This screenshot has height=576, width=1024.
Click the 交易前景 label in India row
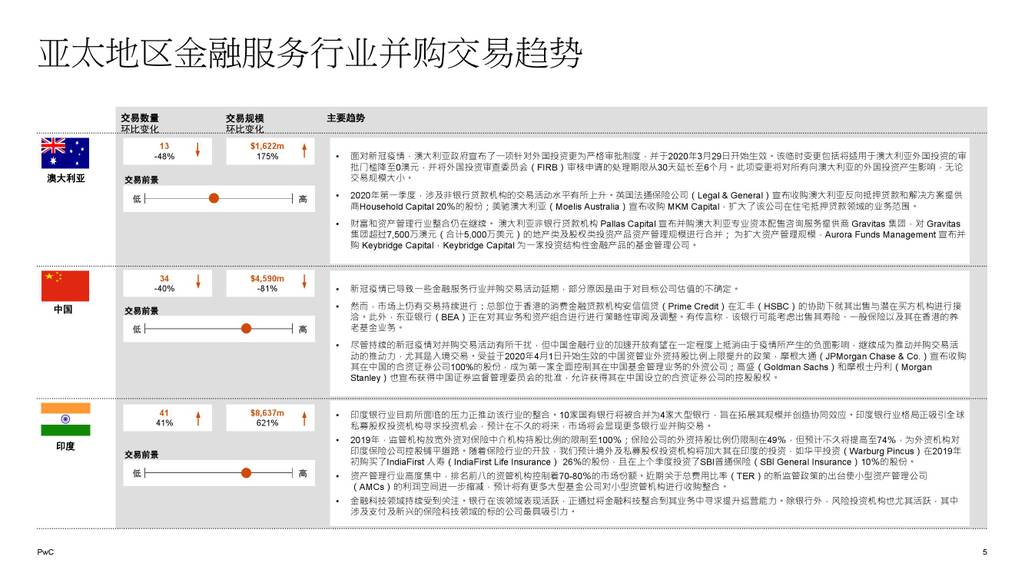pos(142,455)
